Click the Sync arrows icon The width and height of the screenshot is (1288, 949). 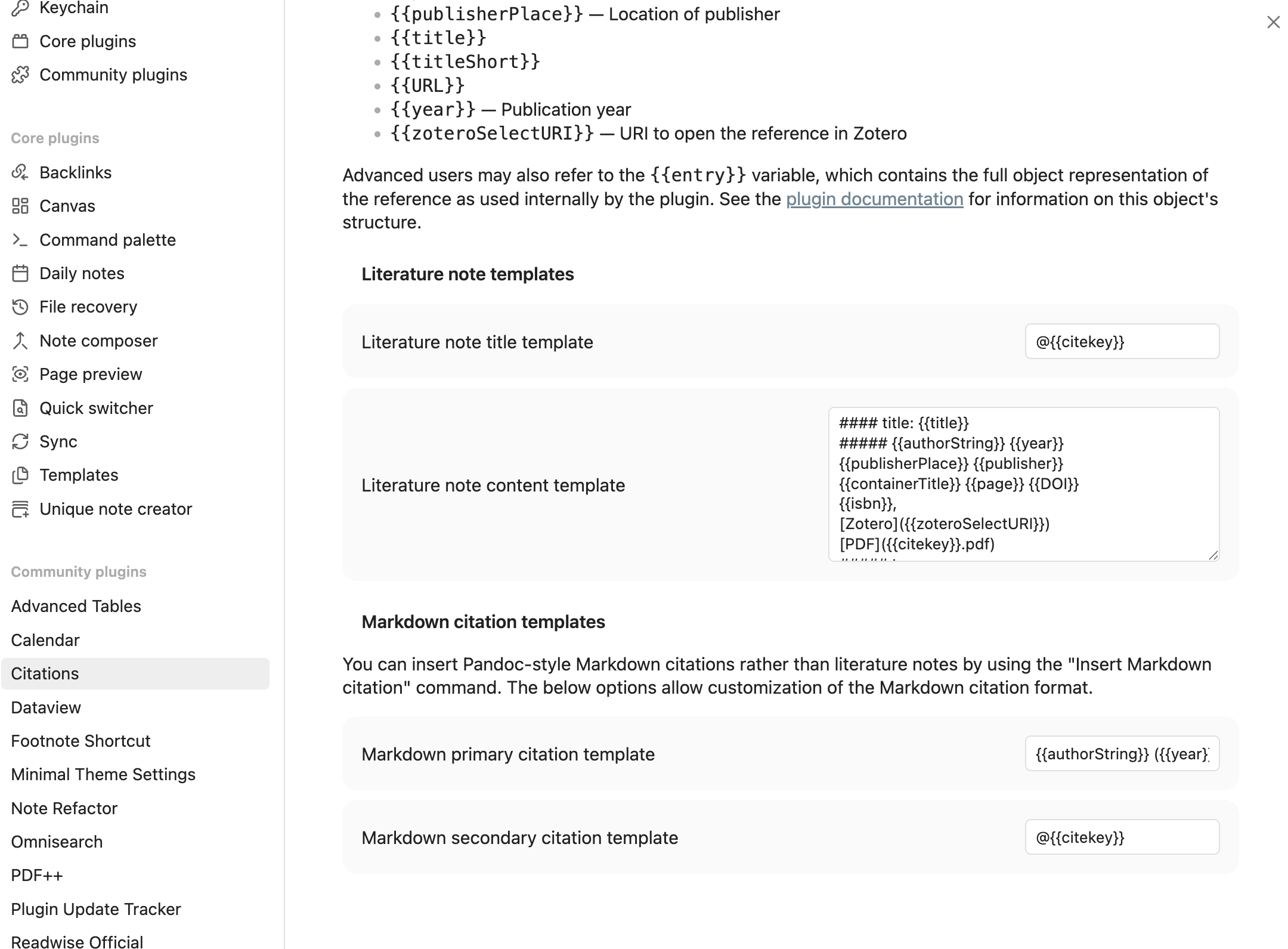(x=20, y=441)
